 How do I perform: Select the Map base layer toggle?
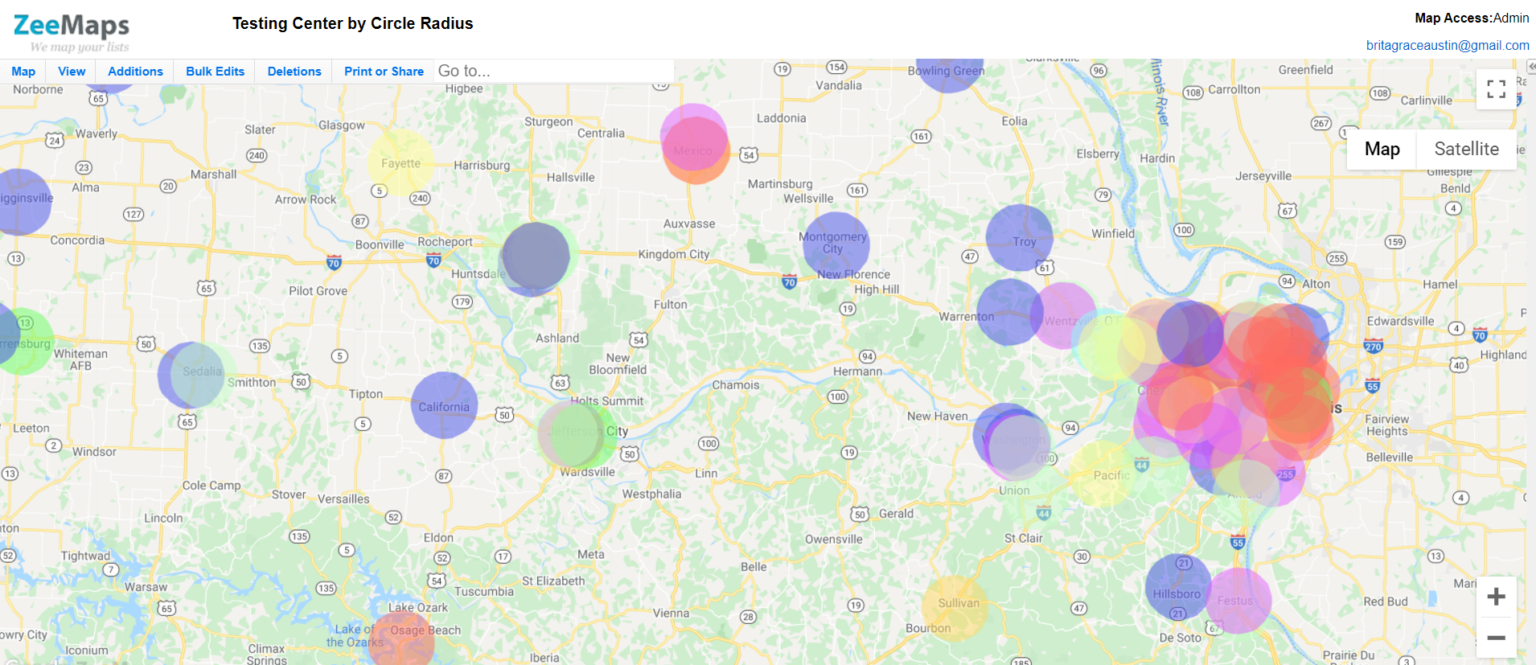point(1381,148)
